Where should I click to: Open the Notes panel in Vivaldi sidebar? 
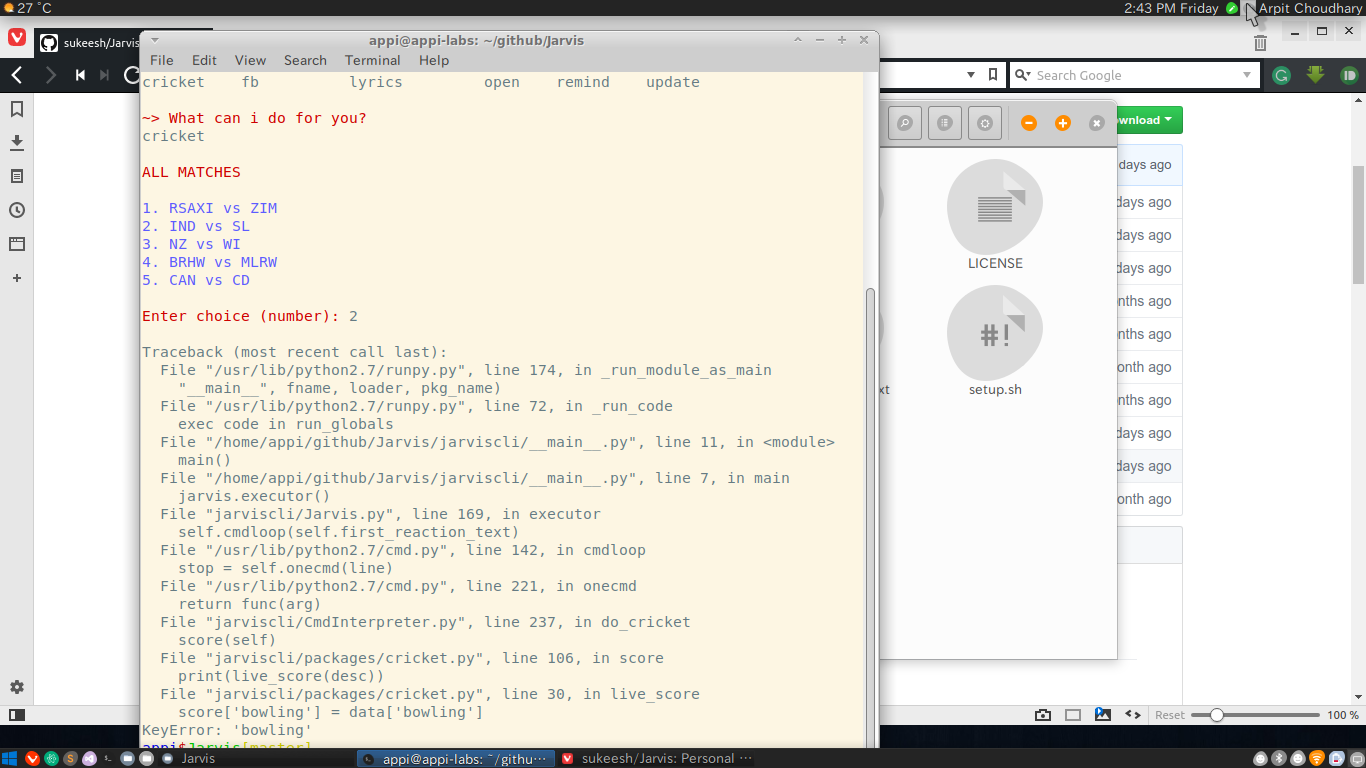[16, 176]
